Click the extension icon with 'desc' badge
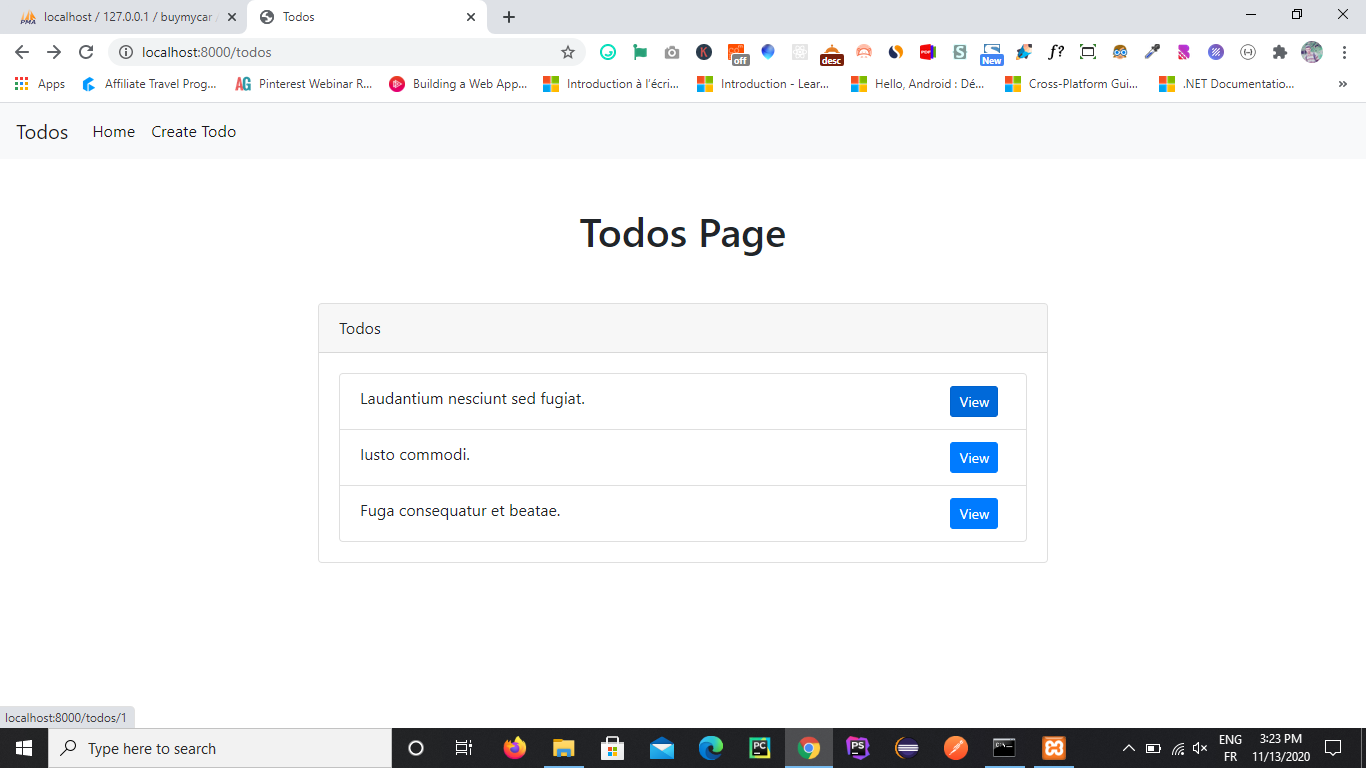Screen dimensions: 1366x768 [x=832, y=54]
